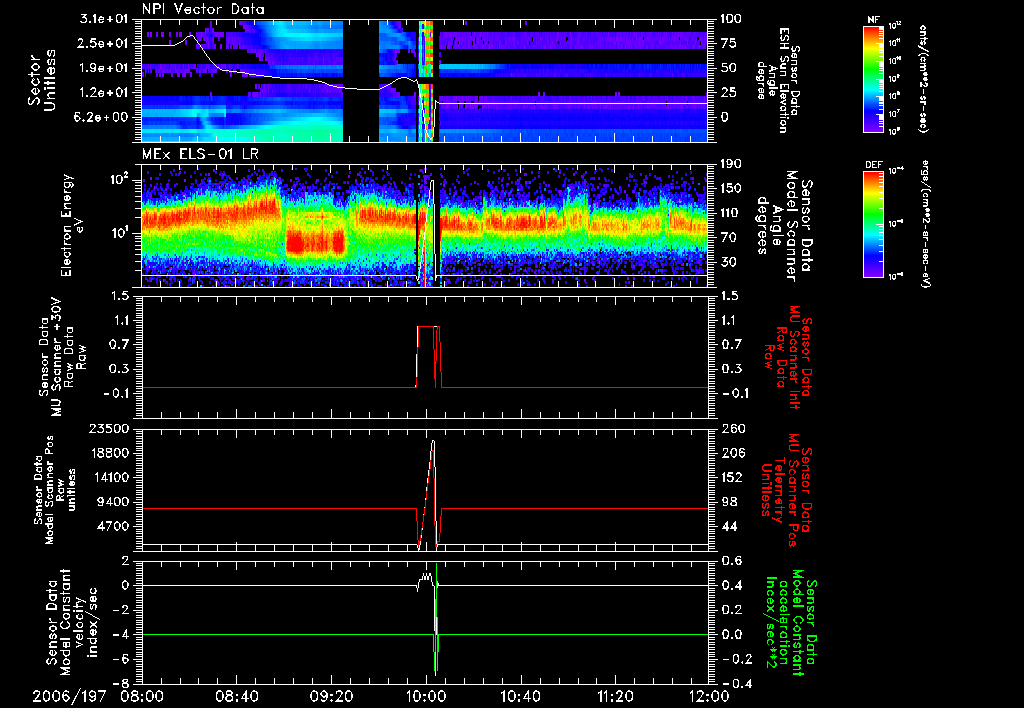Viewport: 1024px width, 708px height.
Task: Click the red square pulse in the +30V panel
Action: pos(428,356)
